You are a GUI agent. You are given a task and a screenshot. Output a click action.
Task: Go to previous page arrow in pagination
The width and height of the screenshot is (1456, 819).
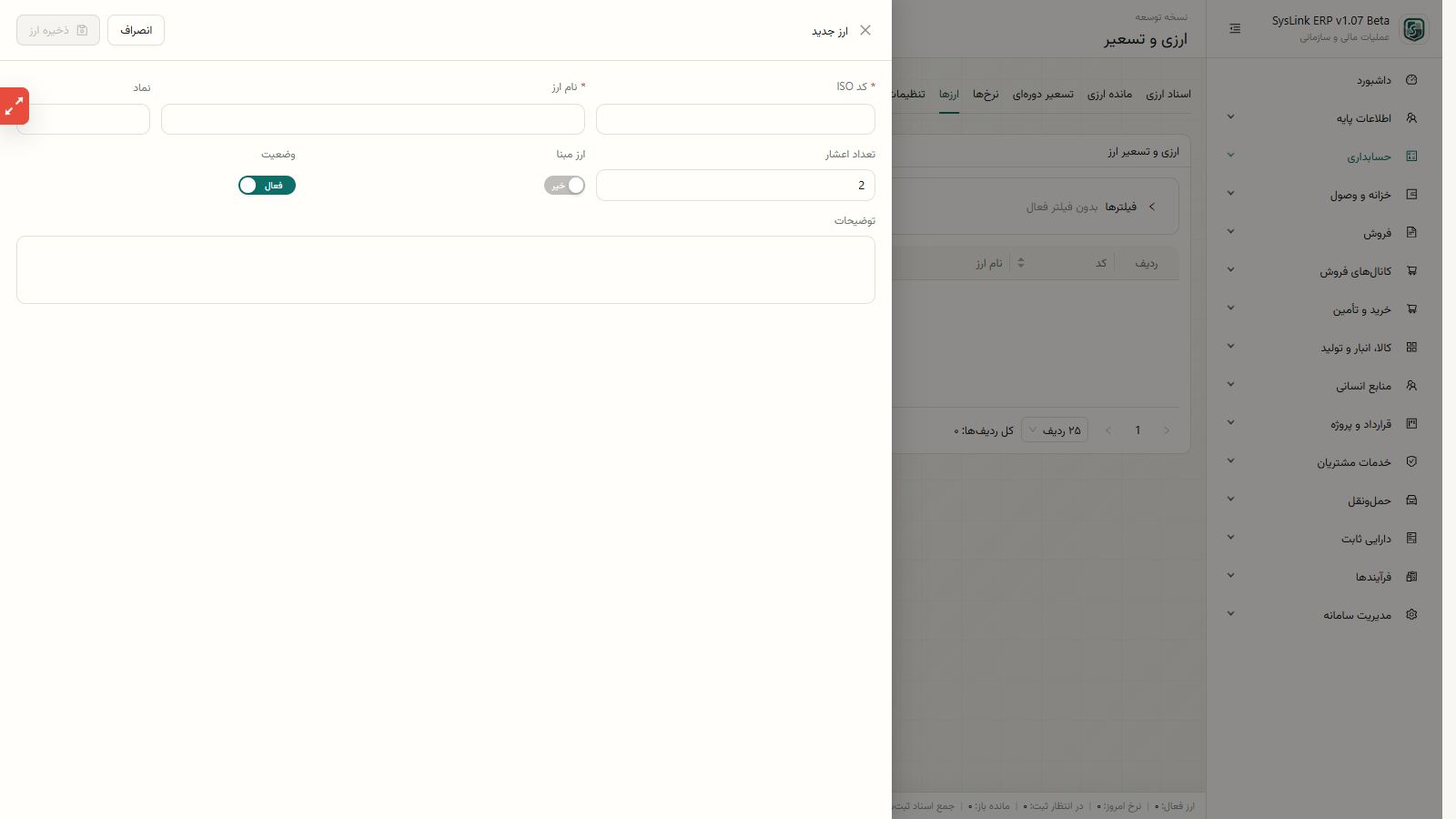(1167, 430)
